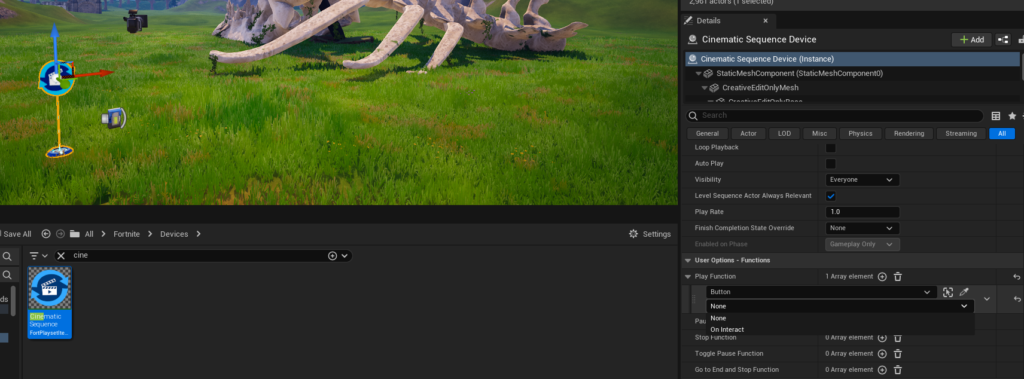Open property matrix table icon in Details
This screenshot has width=1024, height=379.
coord(995,116)
